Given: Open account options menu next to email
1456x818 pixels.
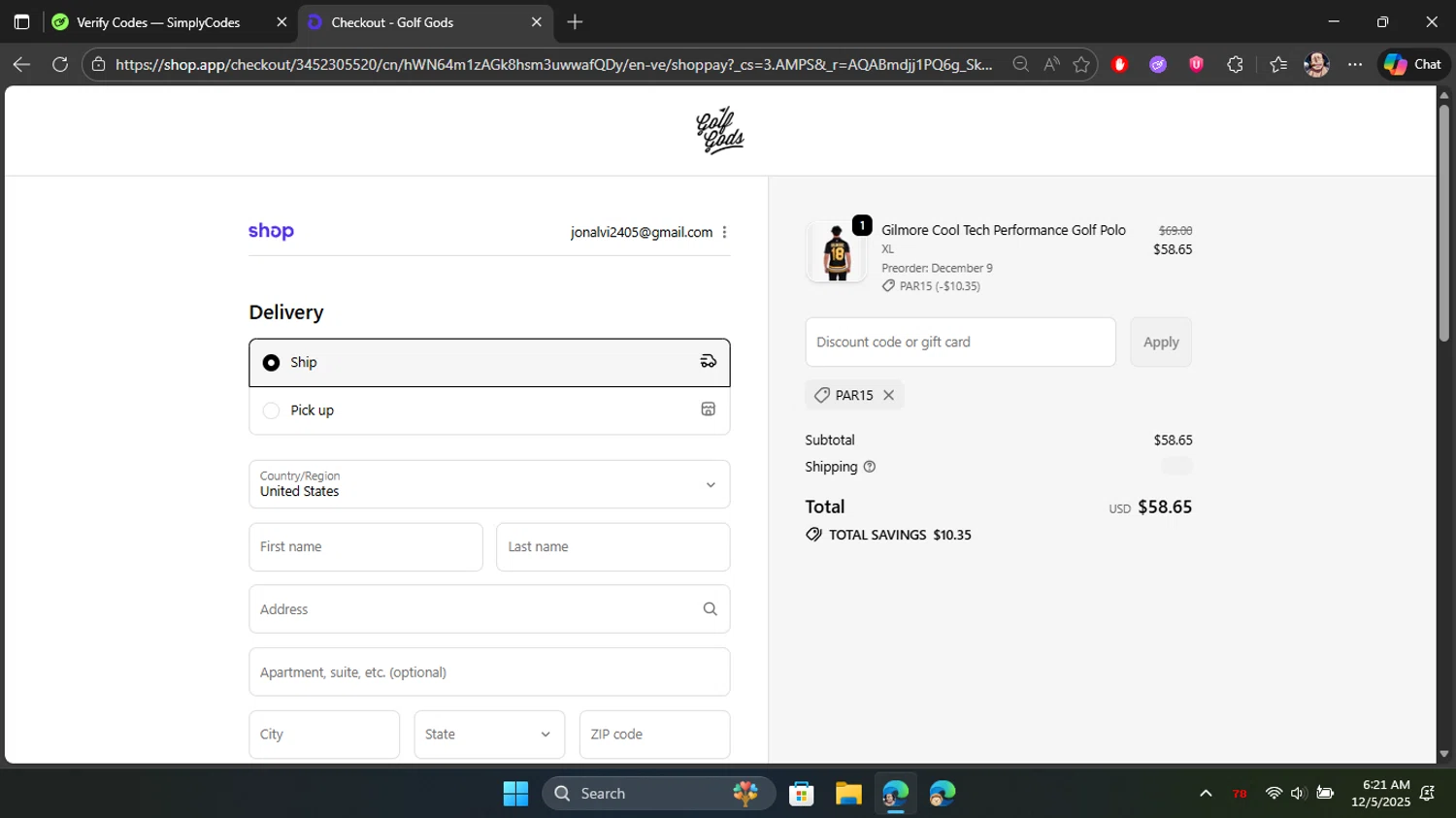Looking at the screenshot, I should [724, 232].
